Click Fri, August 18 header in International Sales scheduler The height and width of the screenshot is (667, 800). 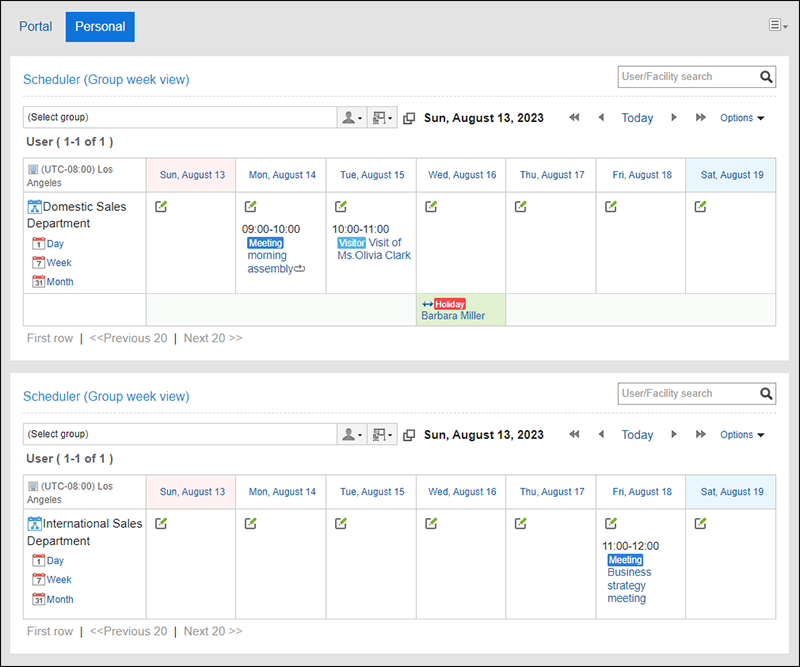[642, 492]
